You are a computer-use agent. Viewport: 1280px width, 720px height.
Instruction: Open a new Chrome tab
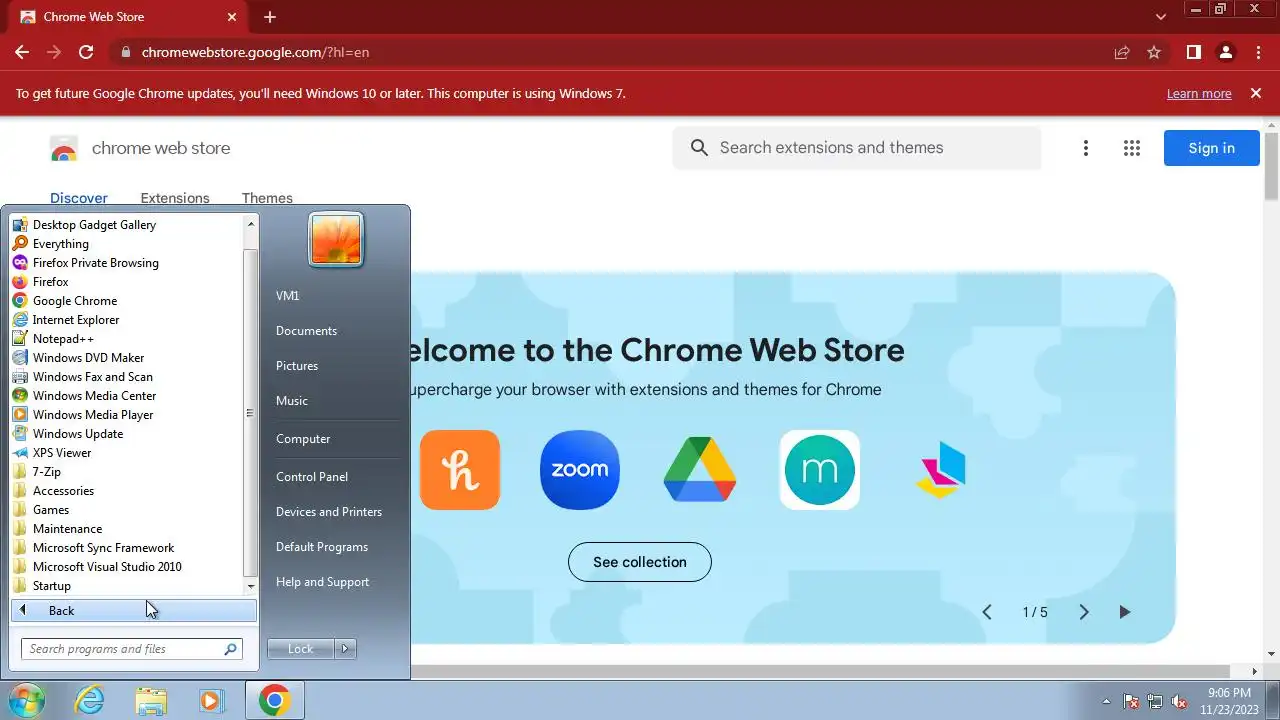pyautogui.click(x=270, y=17)
